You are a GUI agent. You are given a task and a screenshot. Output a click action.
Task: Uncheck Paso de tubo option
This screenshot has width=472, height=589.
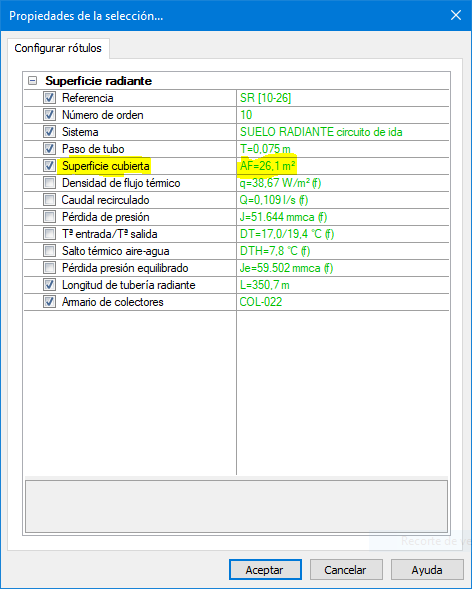(49, 149)
